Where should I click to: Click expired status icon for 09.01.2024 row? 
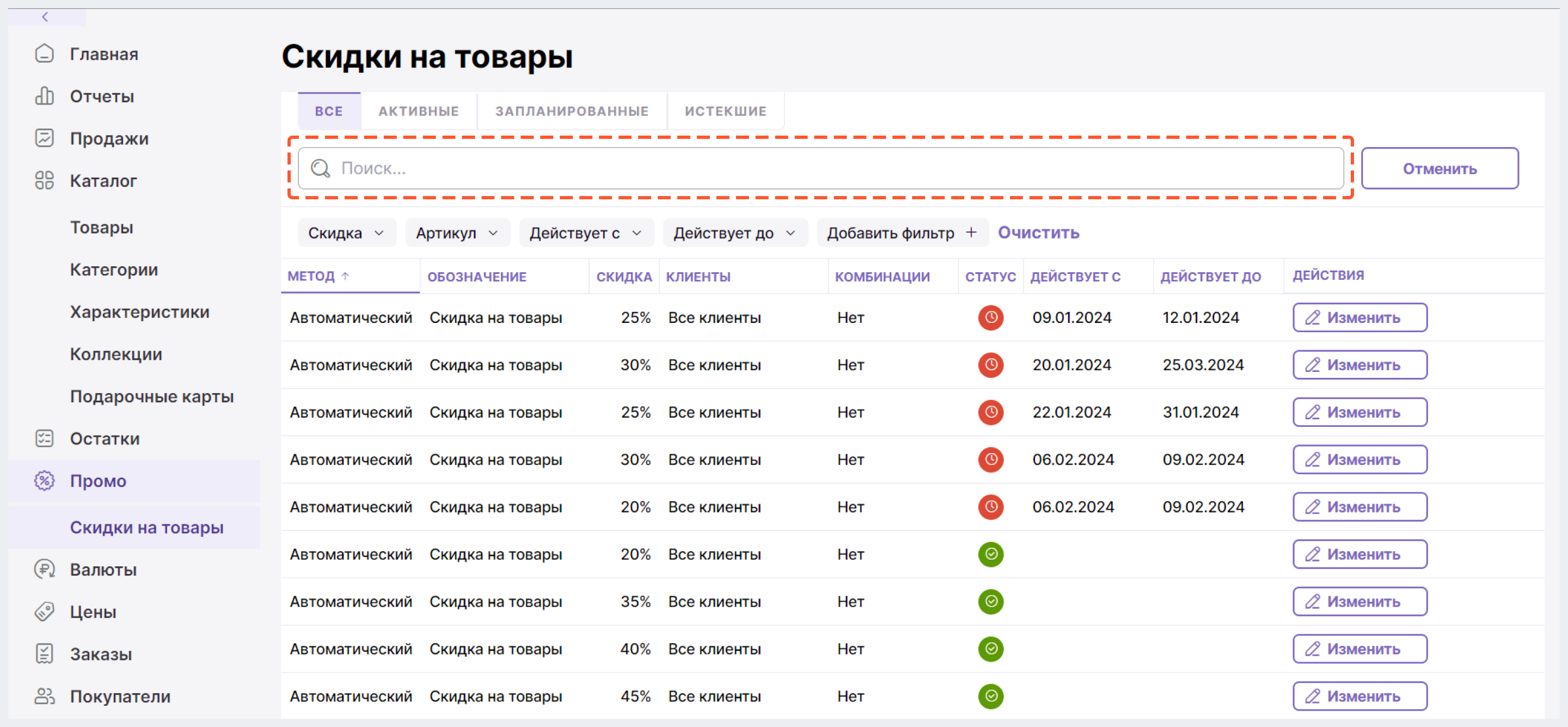pyautogui.click(x=991, y=317)
